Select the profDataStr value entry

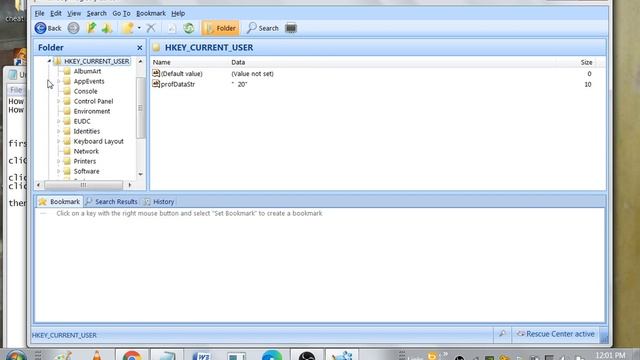(174, 84)
